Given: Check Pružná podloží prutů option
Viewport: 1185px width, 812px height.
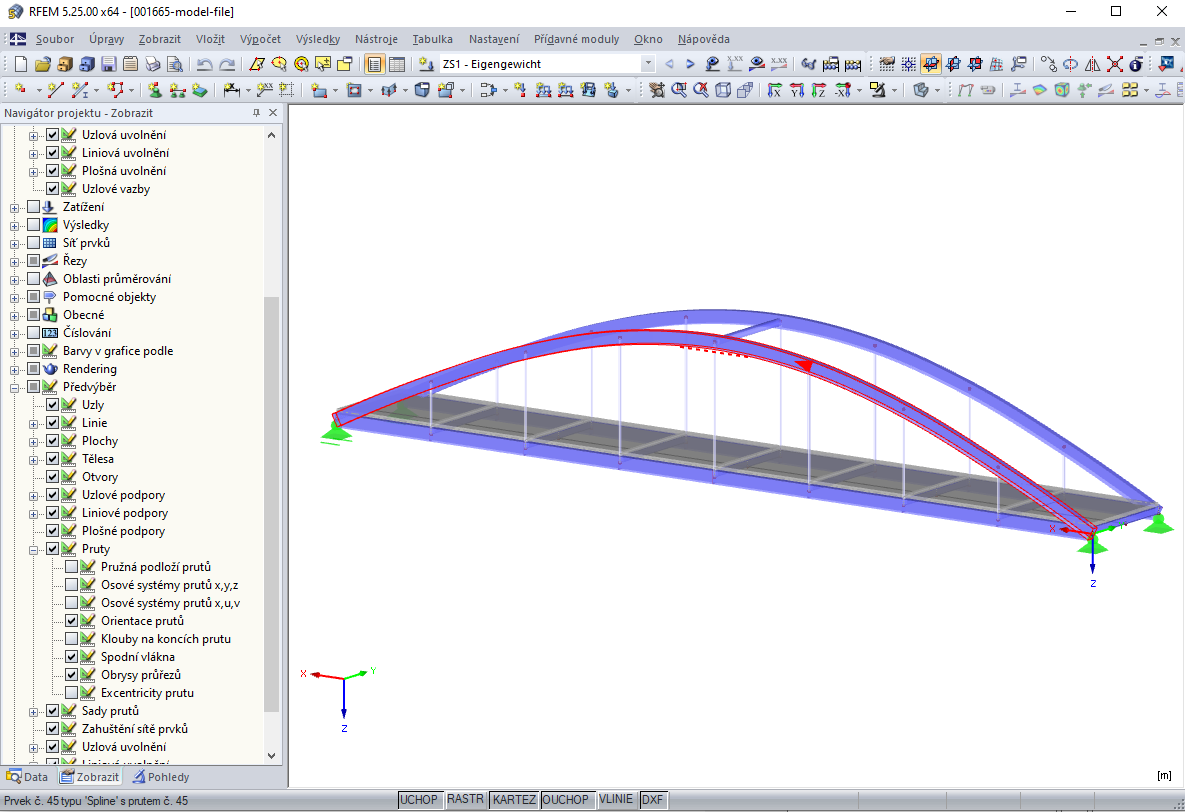Looking at the screenshot, I should (71, 566).
